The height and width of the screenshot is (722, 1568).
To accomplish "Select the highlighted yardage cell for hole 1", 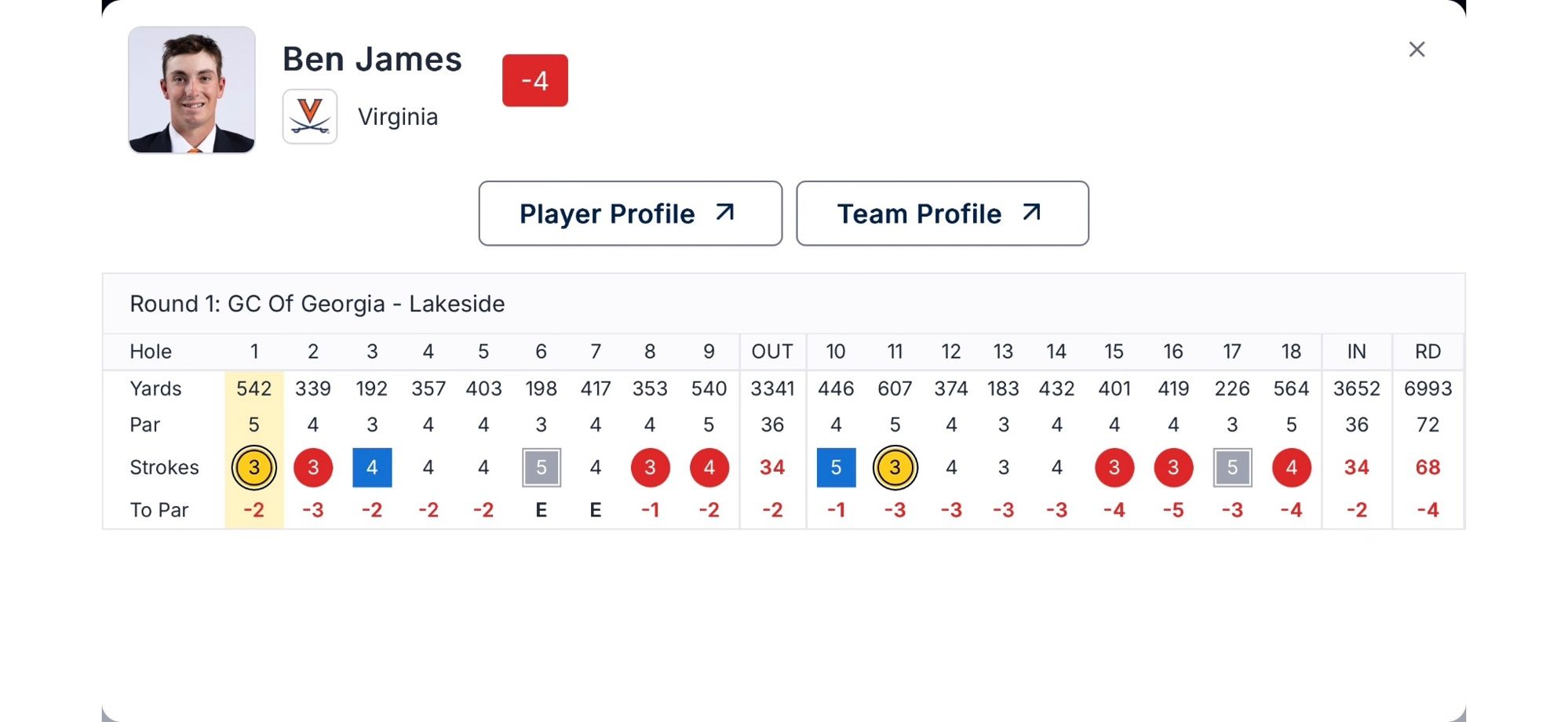I will [x=253, y=388].
